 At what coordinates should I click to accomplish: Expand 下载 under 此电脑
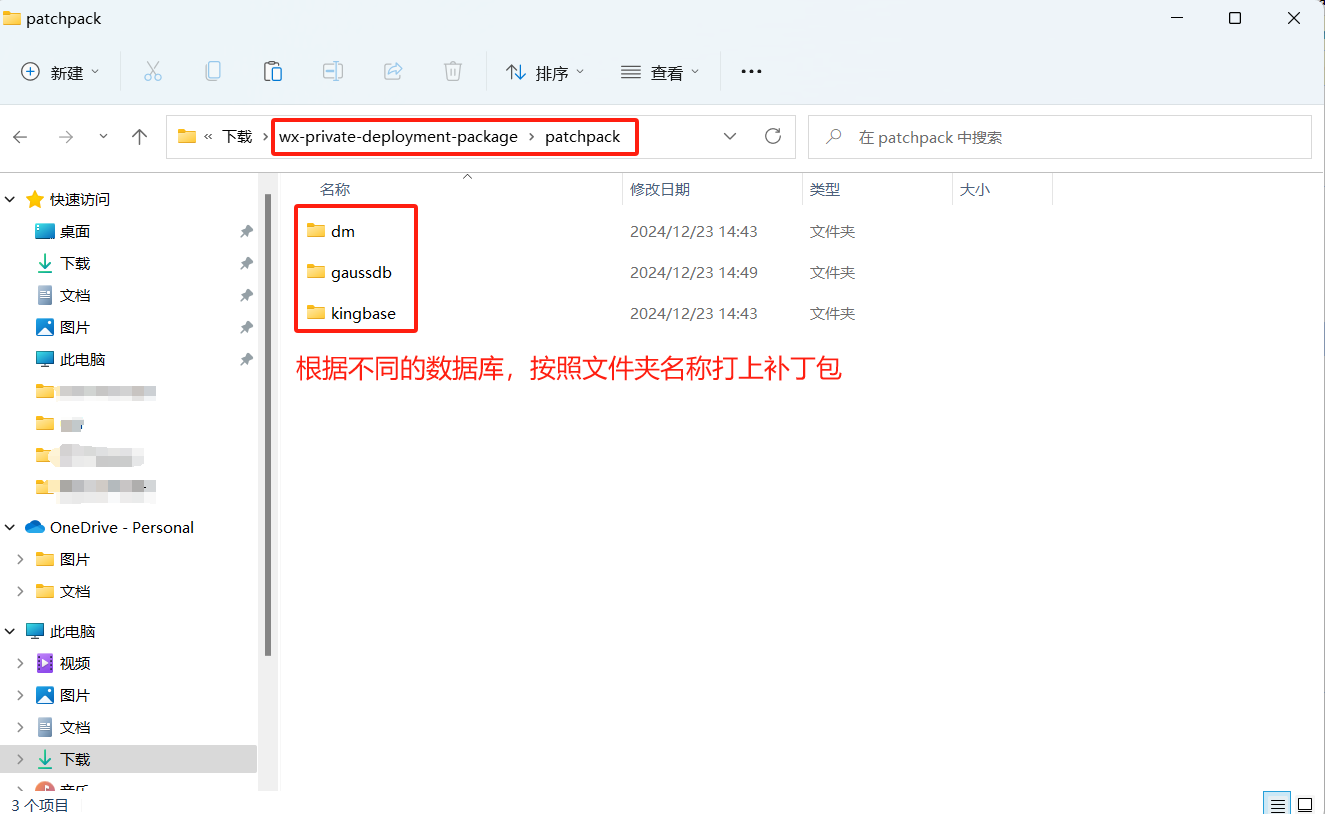[20, 759]
